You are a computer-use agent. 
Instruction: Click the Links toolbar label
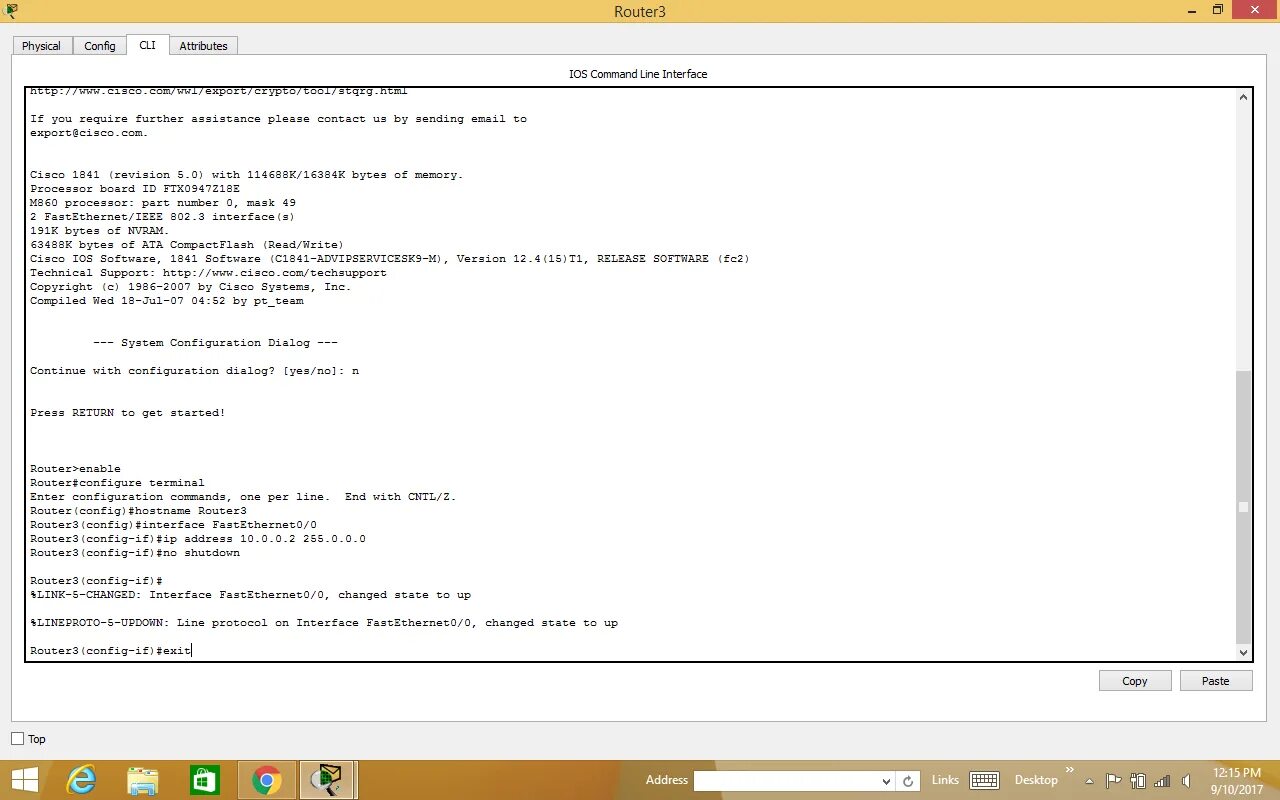pos(945,780)
